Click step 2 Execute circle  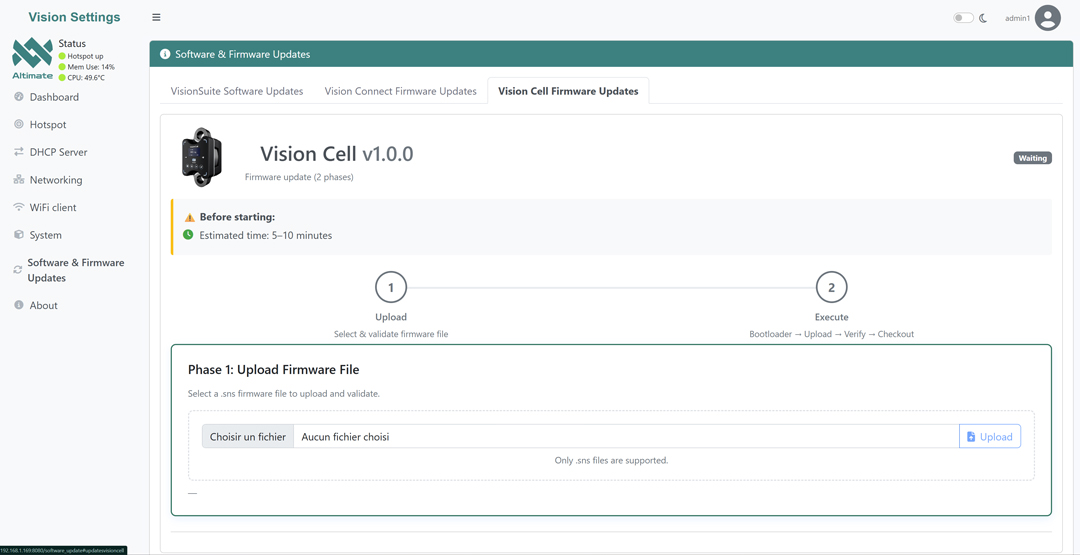[x=831, y=288]
